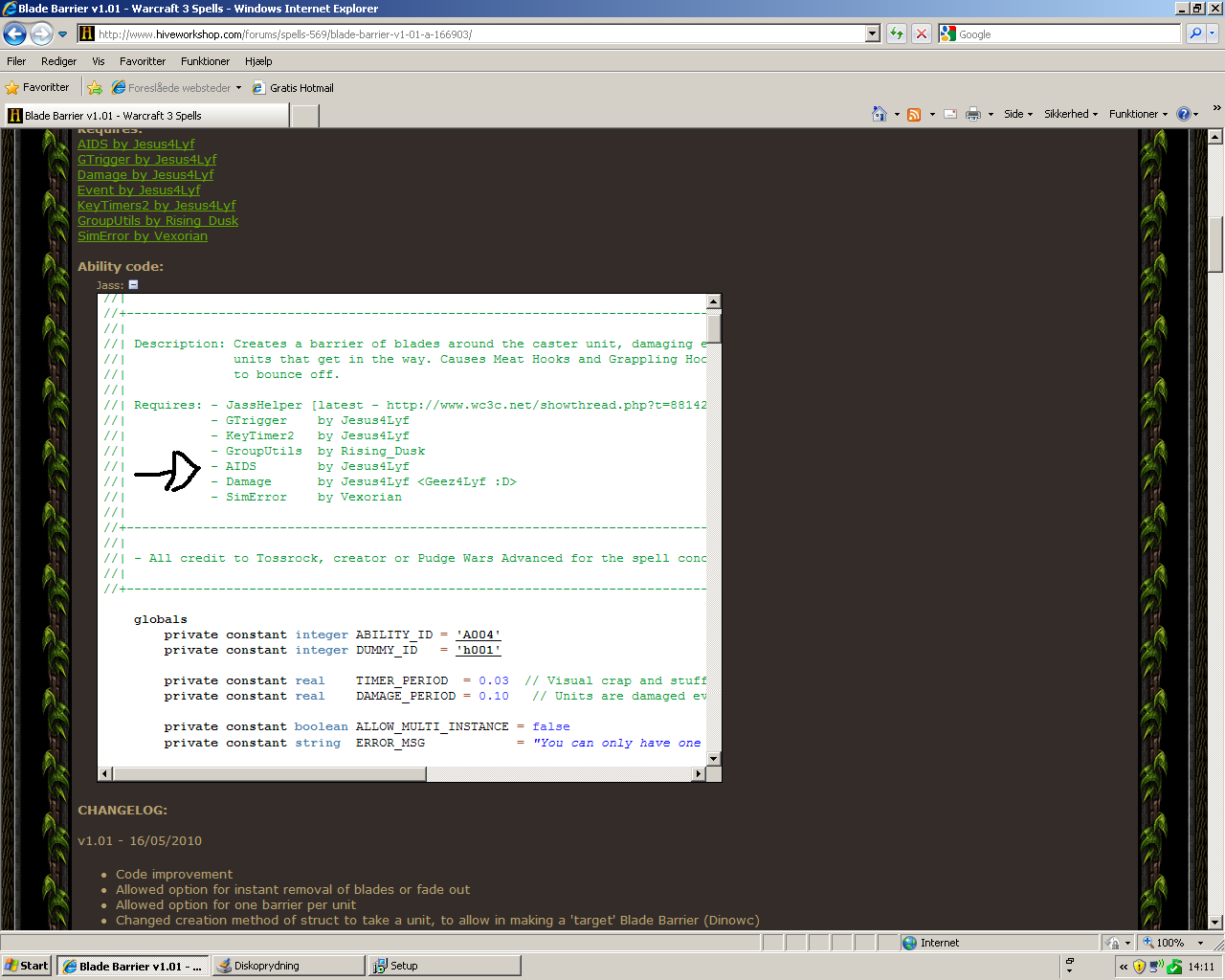
Task: Open the Help question-mark icon
Action: coord(1184,114)
